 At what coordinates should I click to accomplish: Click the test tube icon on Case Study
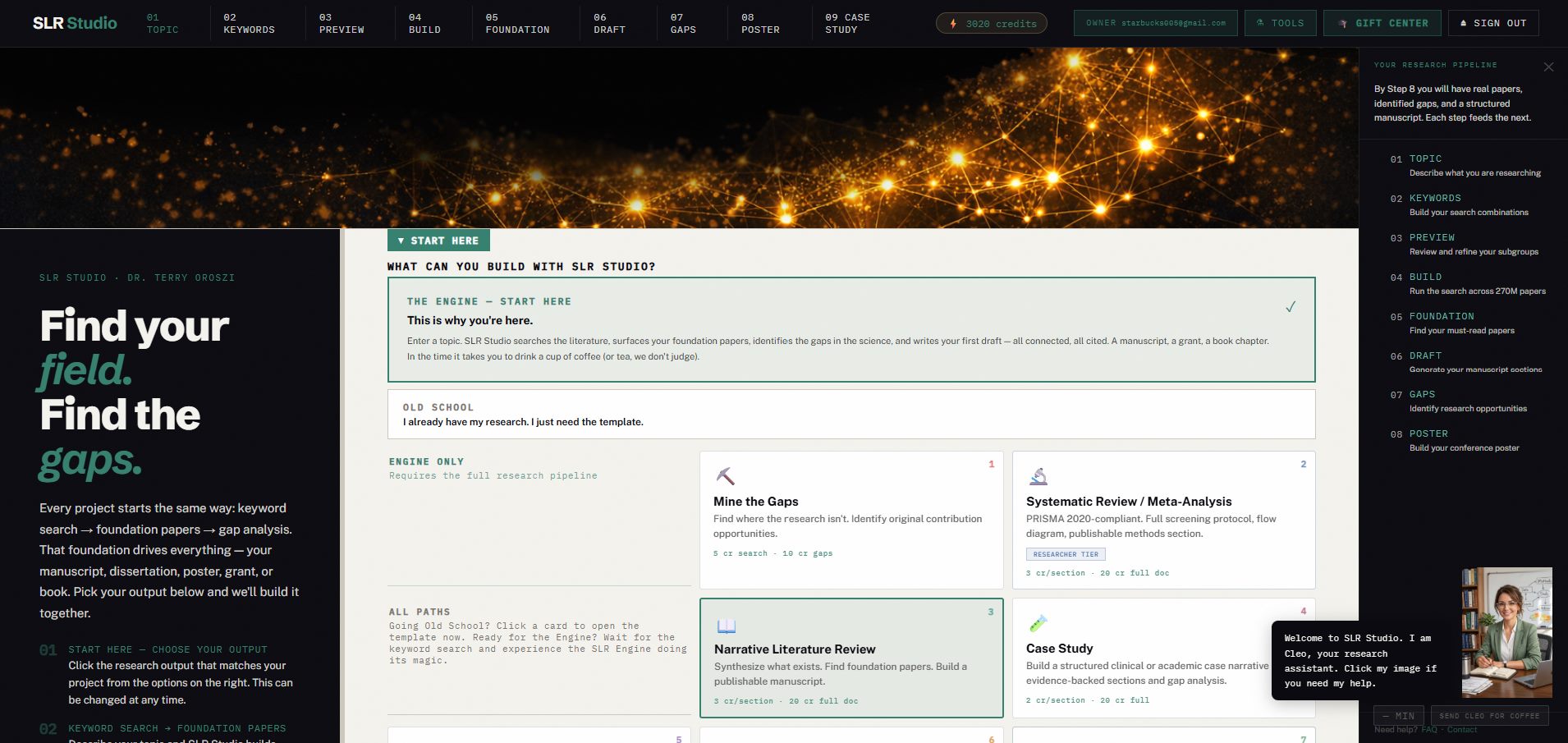[x=1038, y=624]
